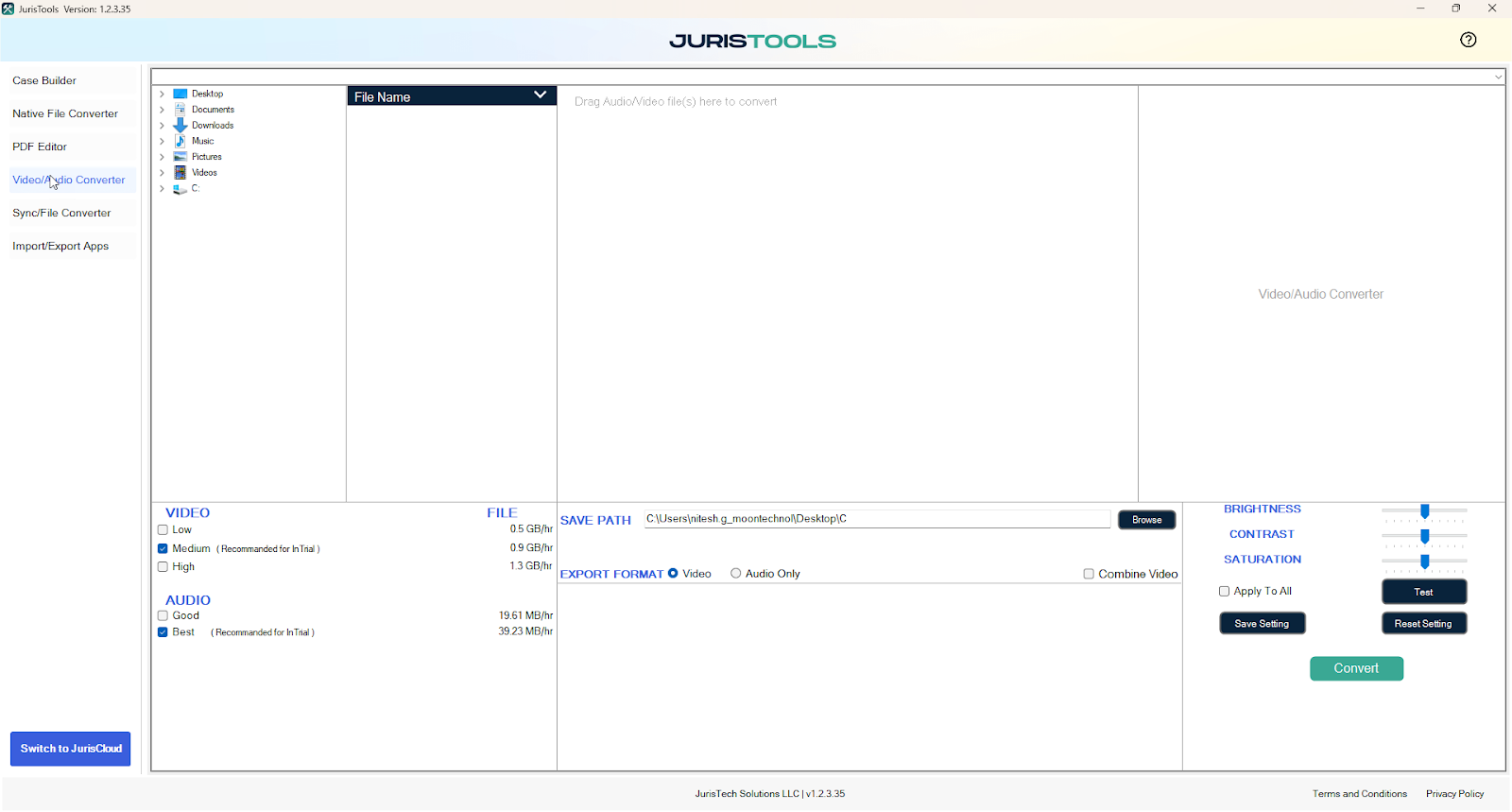Click the Downloads arrow icon

(180, 126)
